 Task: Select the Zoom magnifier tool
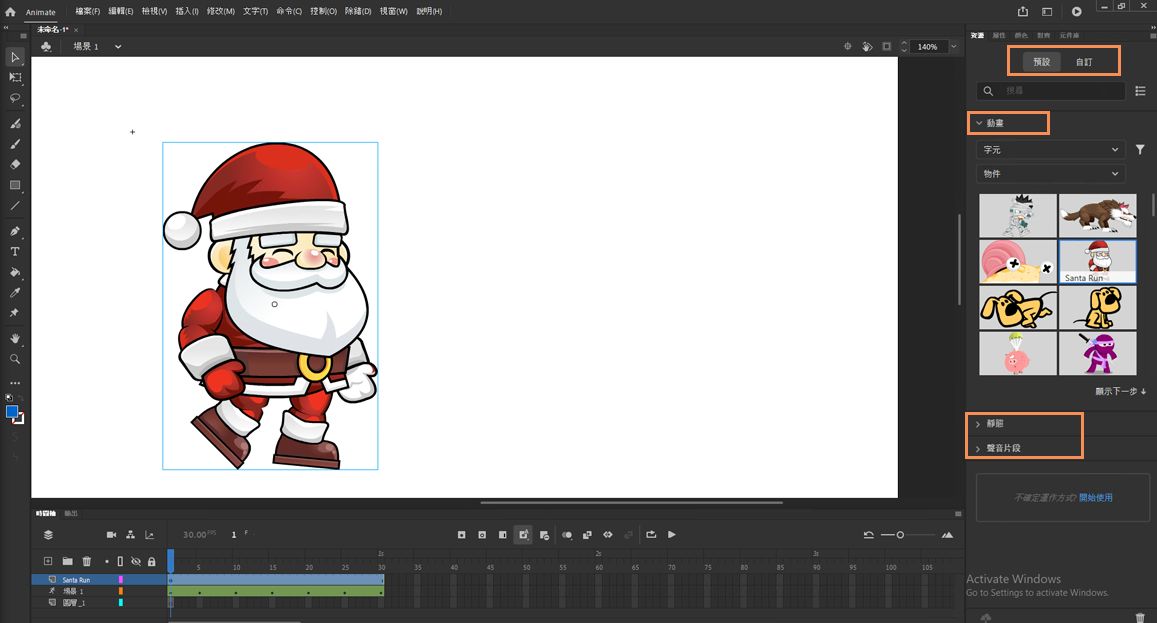(15, 359)
